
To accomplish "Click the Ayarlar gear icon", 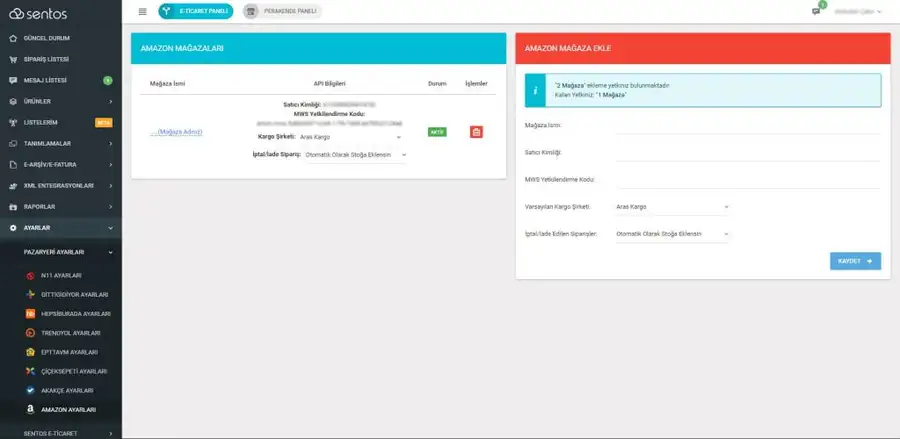I will click(x=13, y=228).
